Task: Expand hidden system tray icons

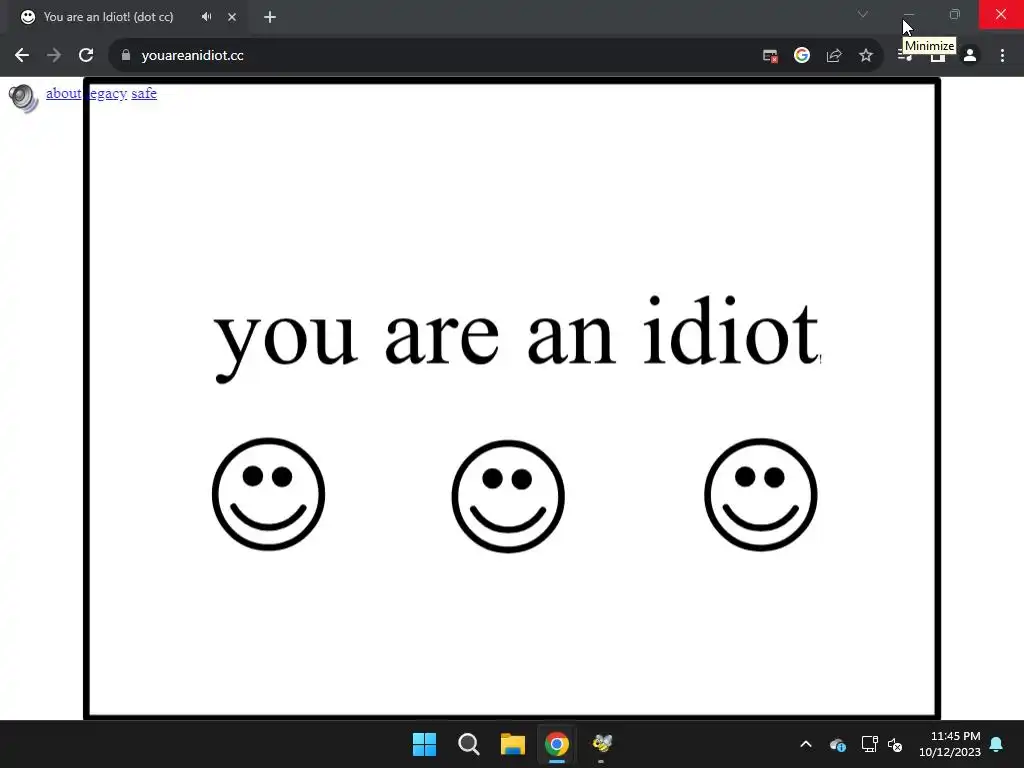Action: [806, 744]
